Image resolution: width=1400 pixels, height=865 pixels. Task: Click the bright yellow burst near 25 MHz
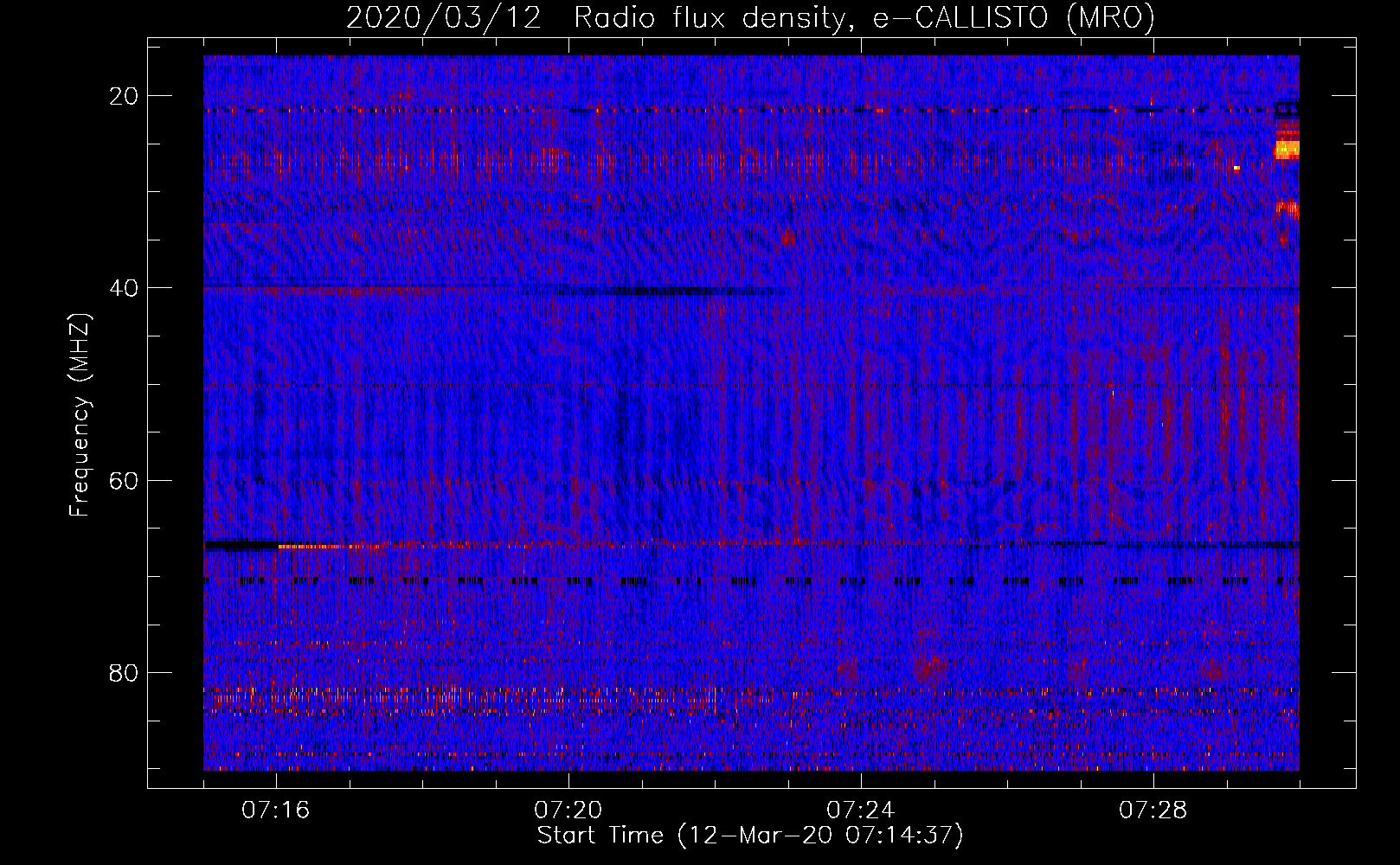pyautogui.click(x=1288, y=150)
